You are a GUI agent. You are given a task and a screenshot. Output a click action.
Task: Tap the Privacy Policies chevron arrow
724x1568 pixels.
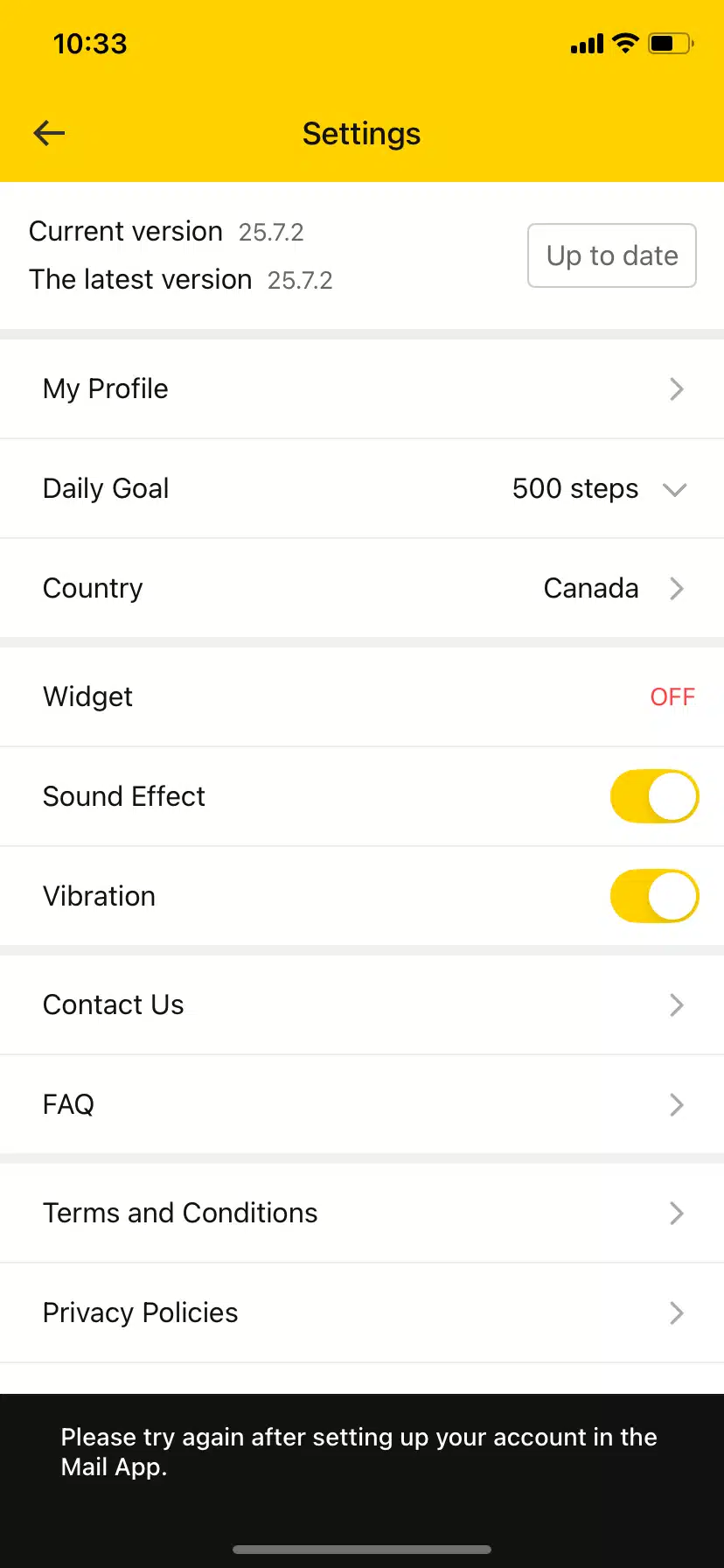[x=676, y=1313]
